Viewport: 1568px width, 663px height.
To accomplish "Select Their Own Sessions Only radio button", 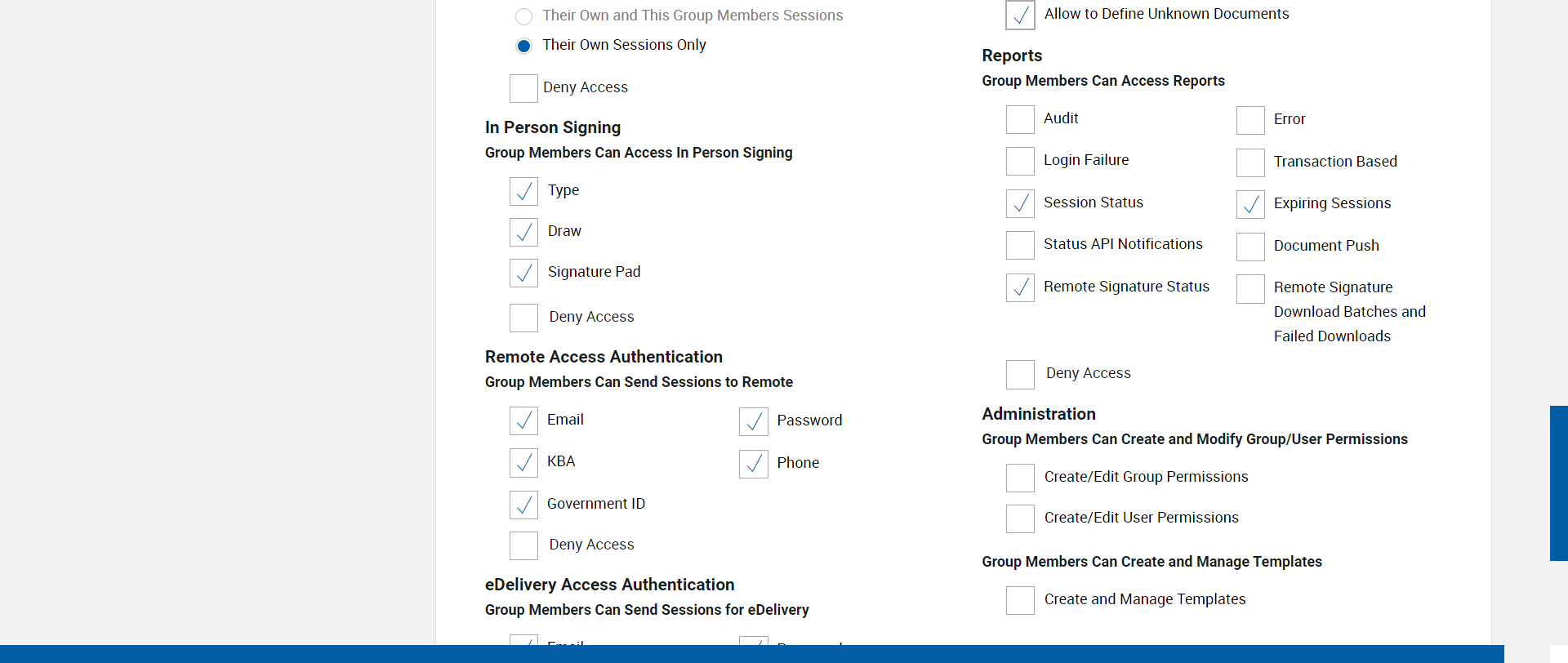I will tap(524, 46).
